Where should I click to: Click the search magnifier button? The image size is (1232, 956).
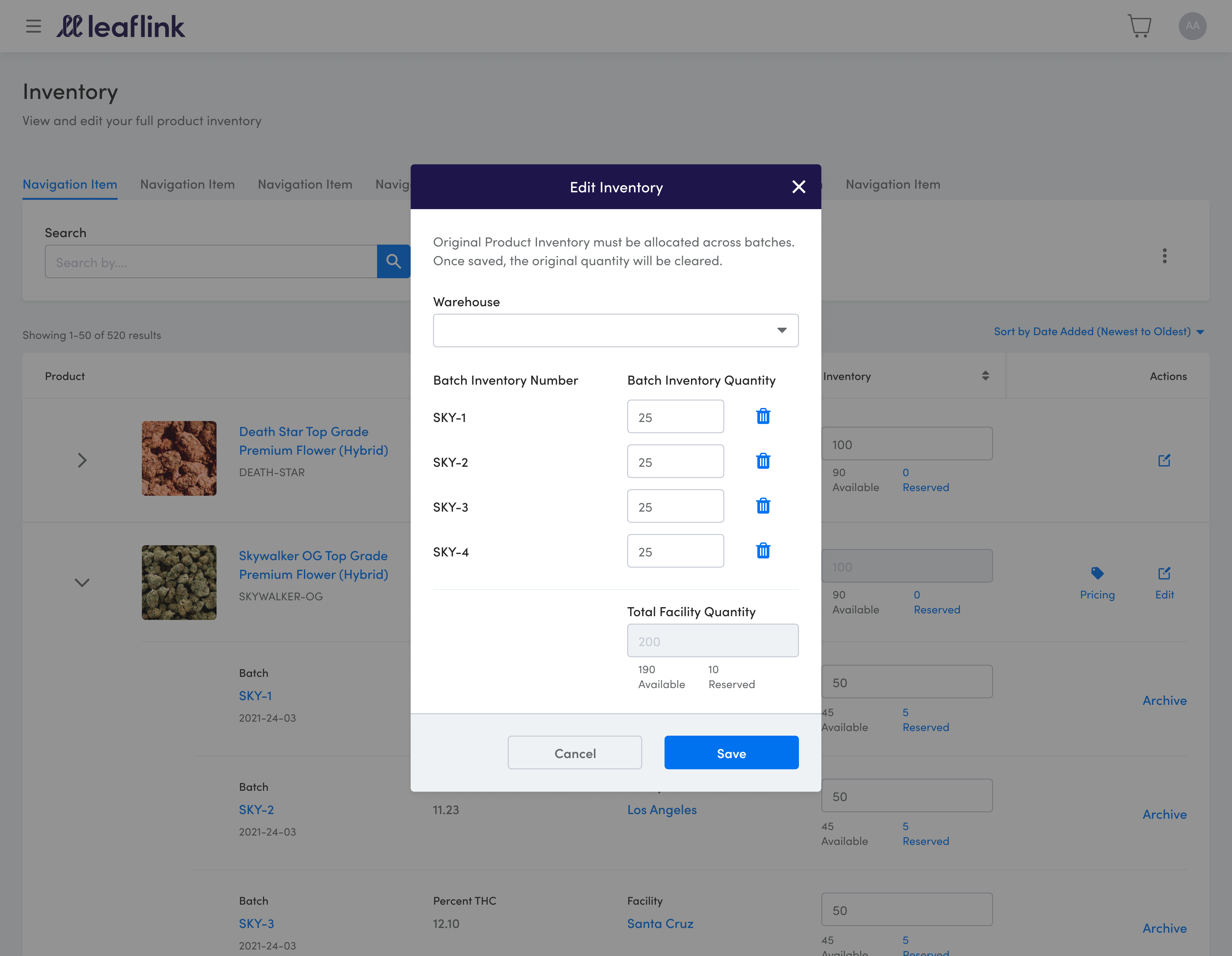tap(393, 261)
